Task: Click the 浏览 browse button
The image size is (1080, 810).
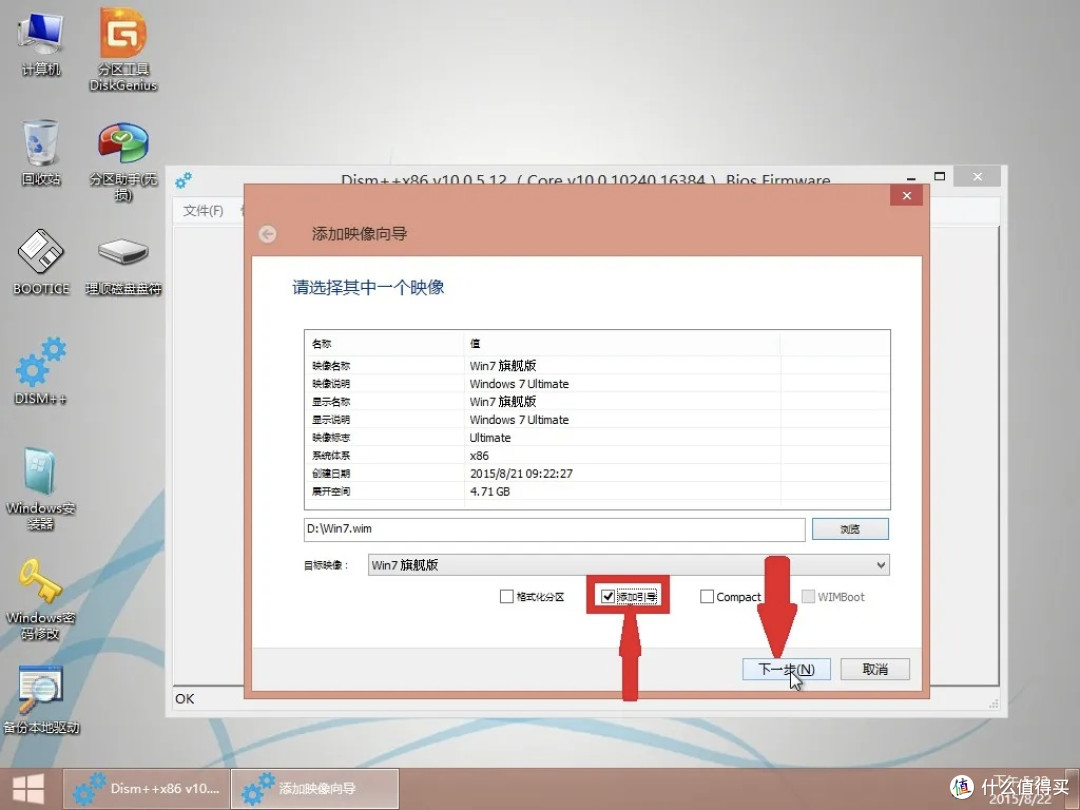Action: click(x=851, y=529)
